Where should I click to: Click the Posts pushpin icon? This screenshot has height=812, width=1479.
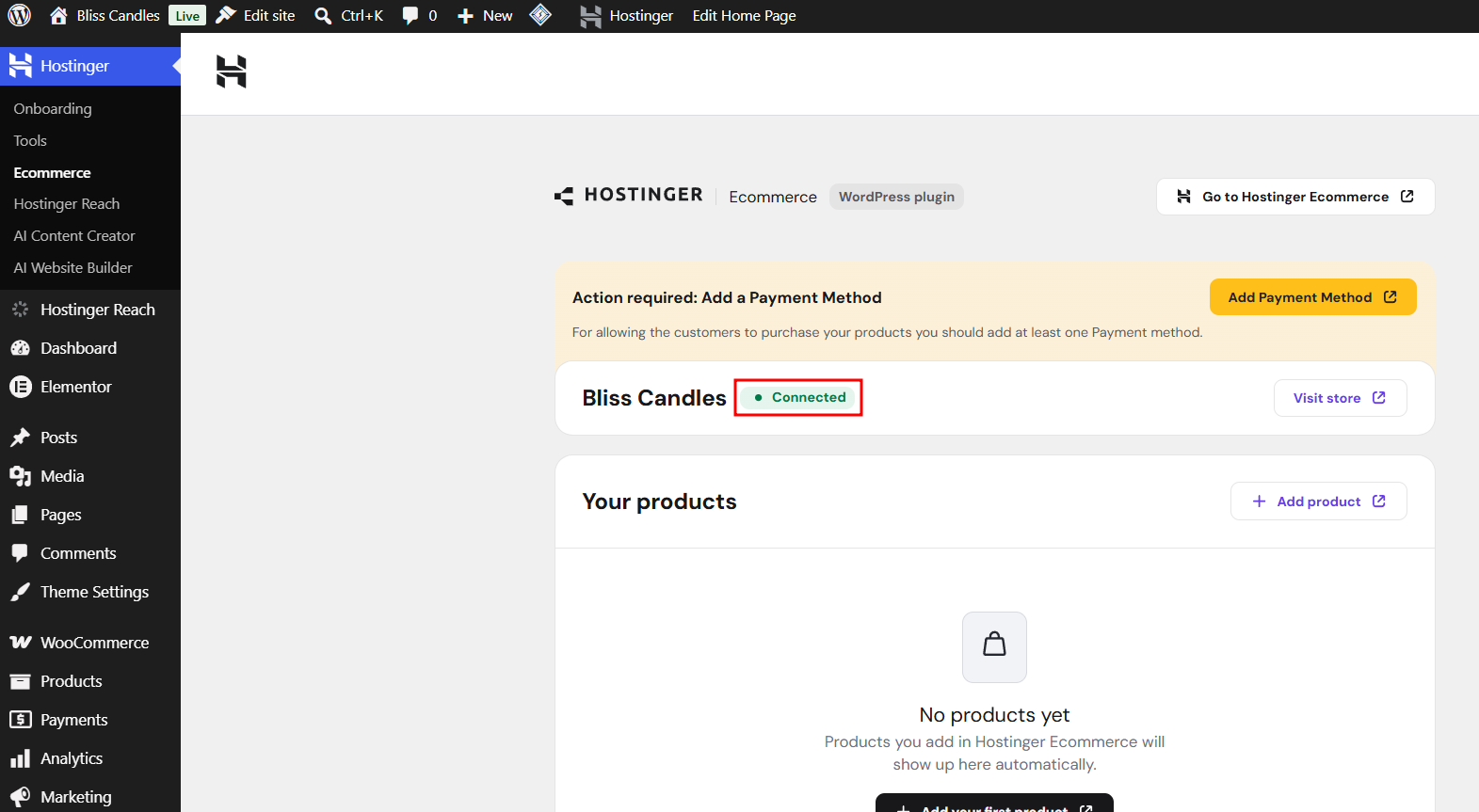[20, 438]
